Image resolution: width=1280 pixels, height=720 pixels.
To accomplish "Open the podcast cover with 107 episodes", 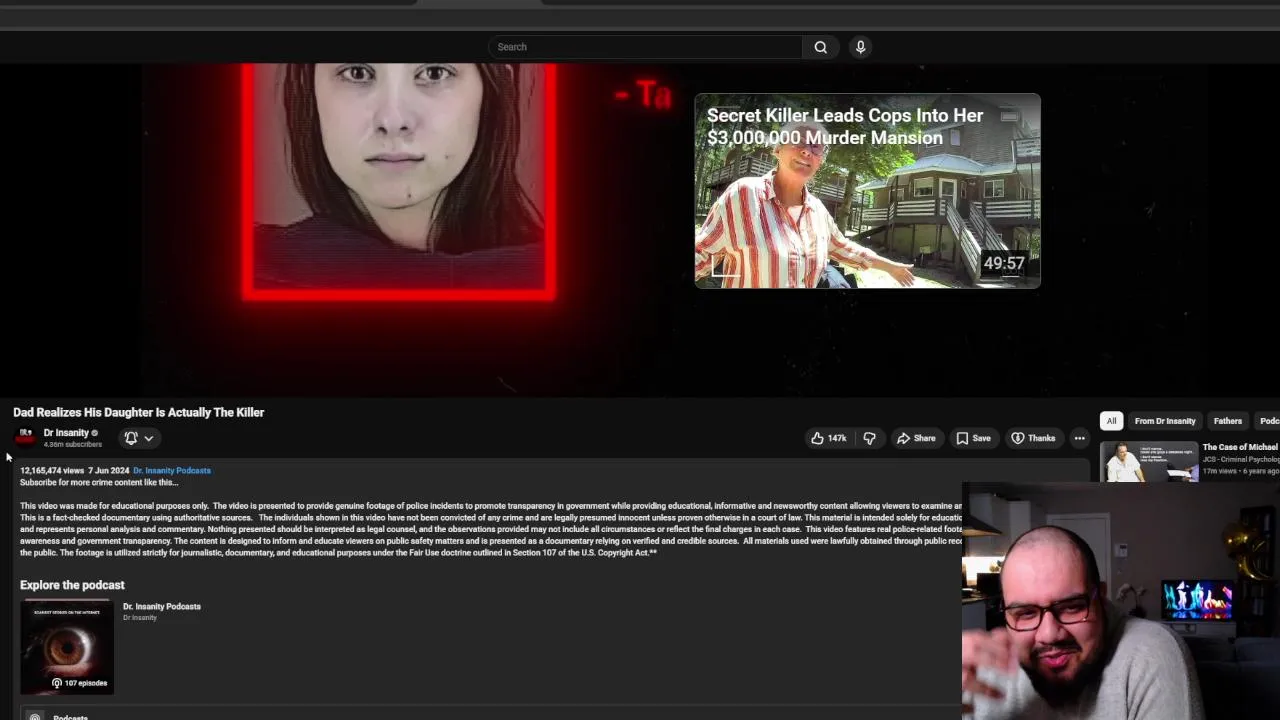I will [x=67, y=647].
